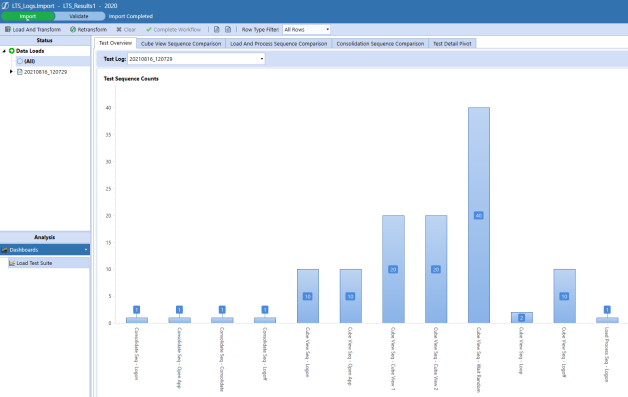The height and width of the screenshot is (397, 628).
Task: Switch to Cube View Sequence Comparison tab
Action: (x=181, y=44)
